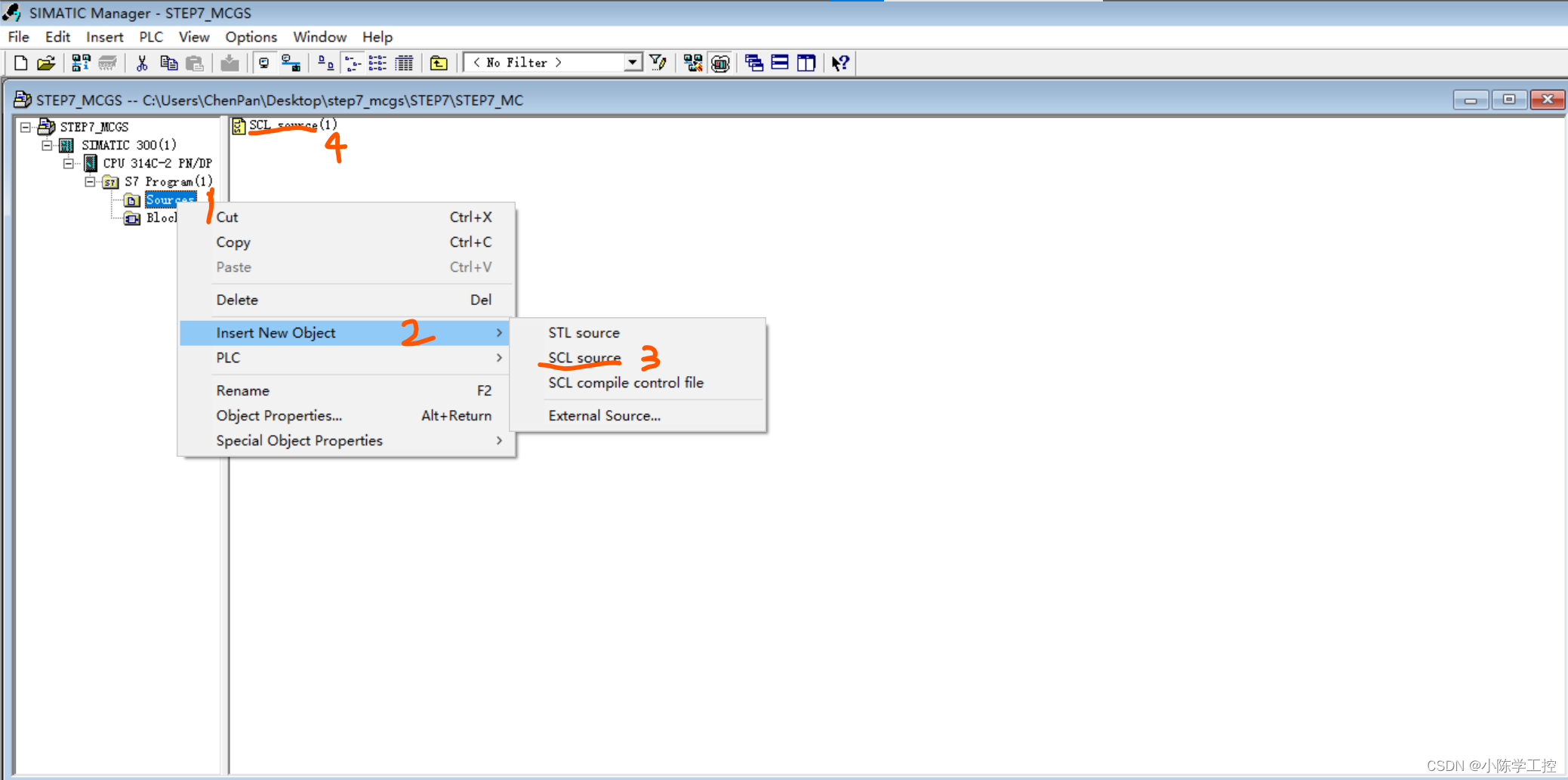Open the Insert menu
Screen dimensions: 1568x780
[x=104, y=37]
